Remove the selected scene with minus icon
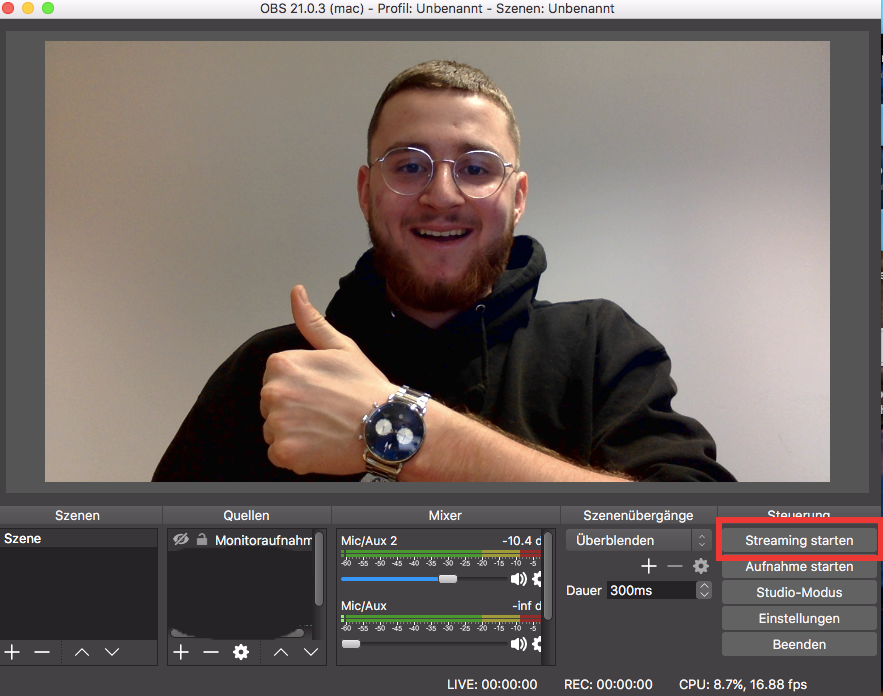 pos(42,652)
